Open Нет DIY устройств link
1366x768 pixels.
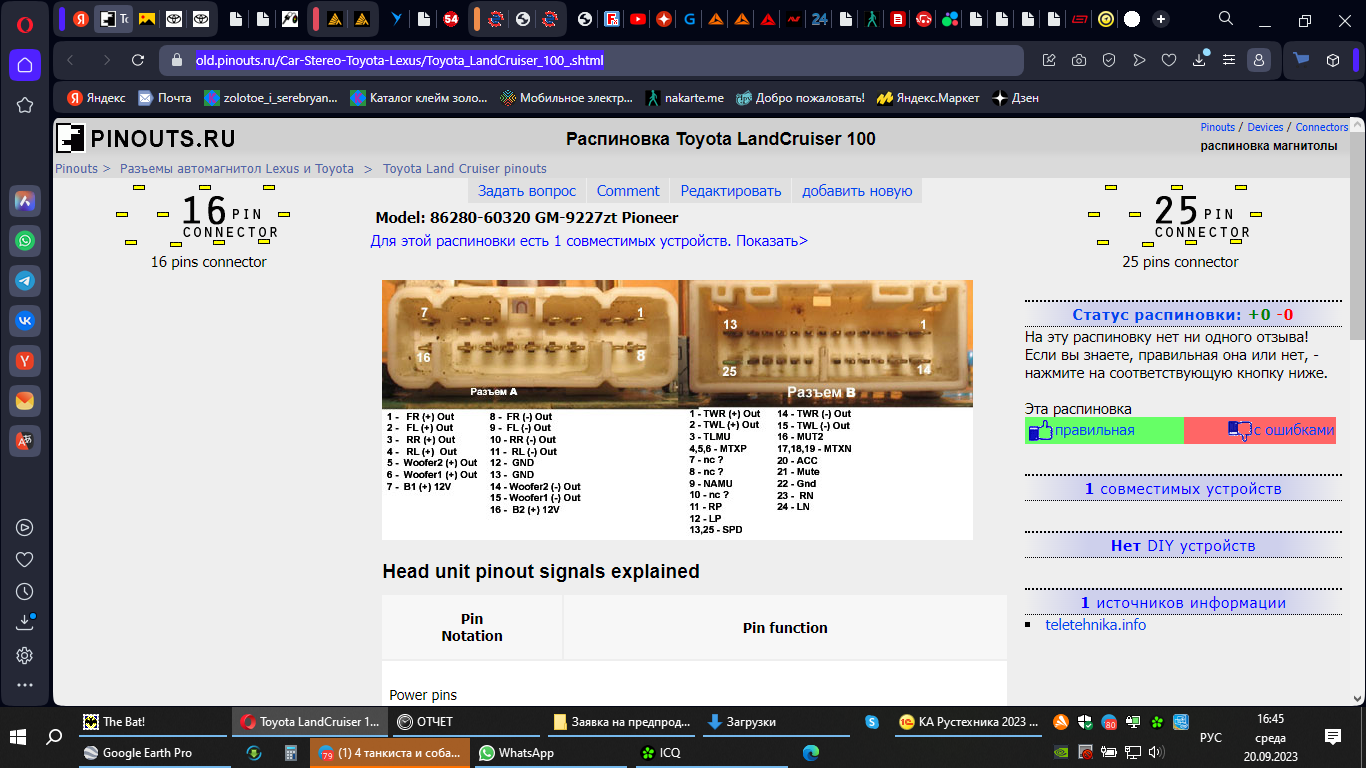pyautogui.click(x=1183, y=546)
